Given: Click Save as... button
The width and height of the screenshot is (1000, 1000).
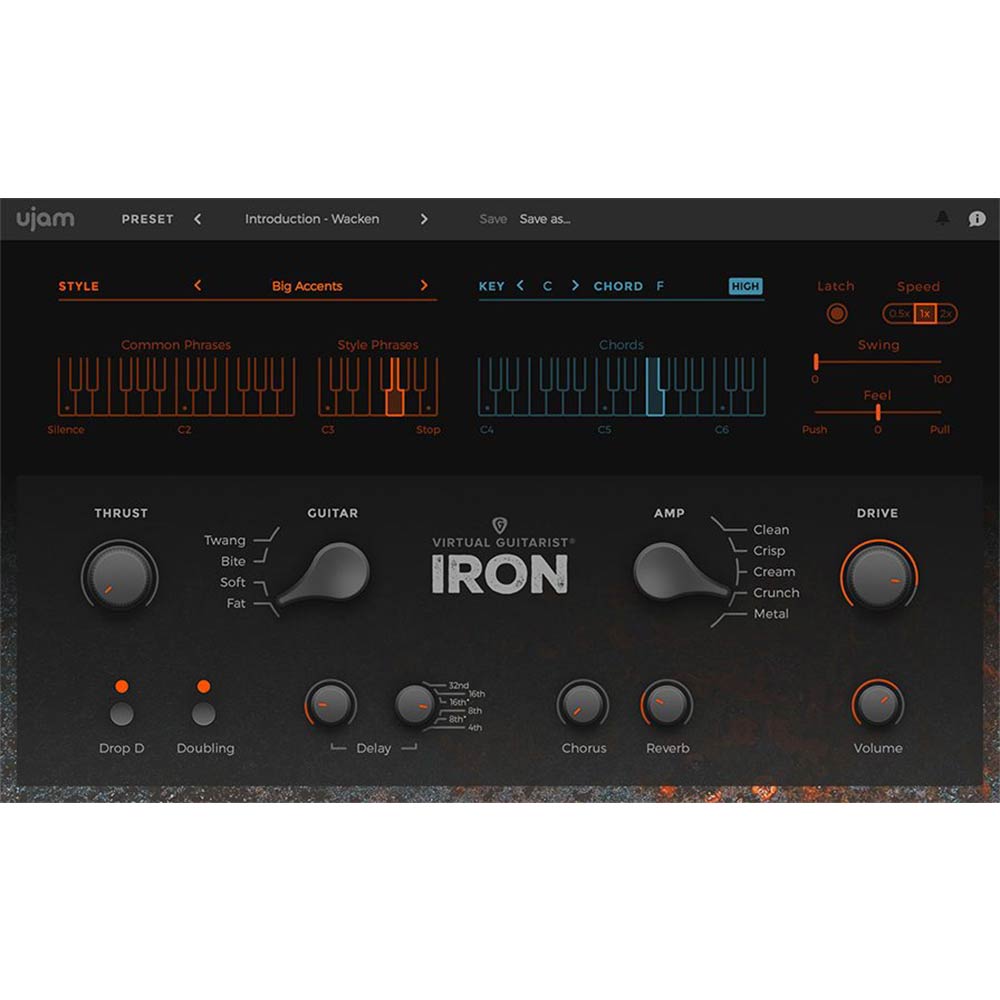Looking at the screenshot, I should pos(545,219).
